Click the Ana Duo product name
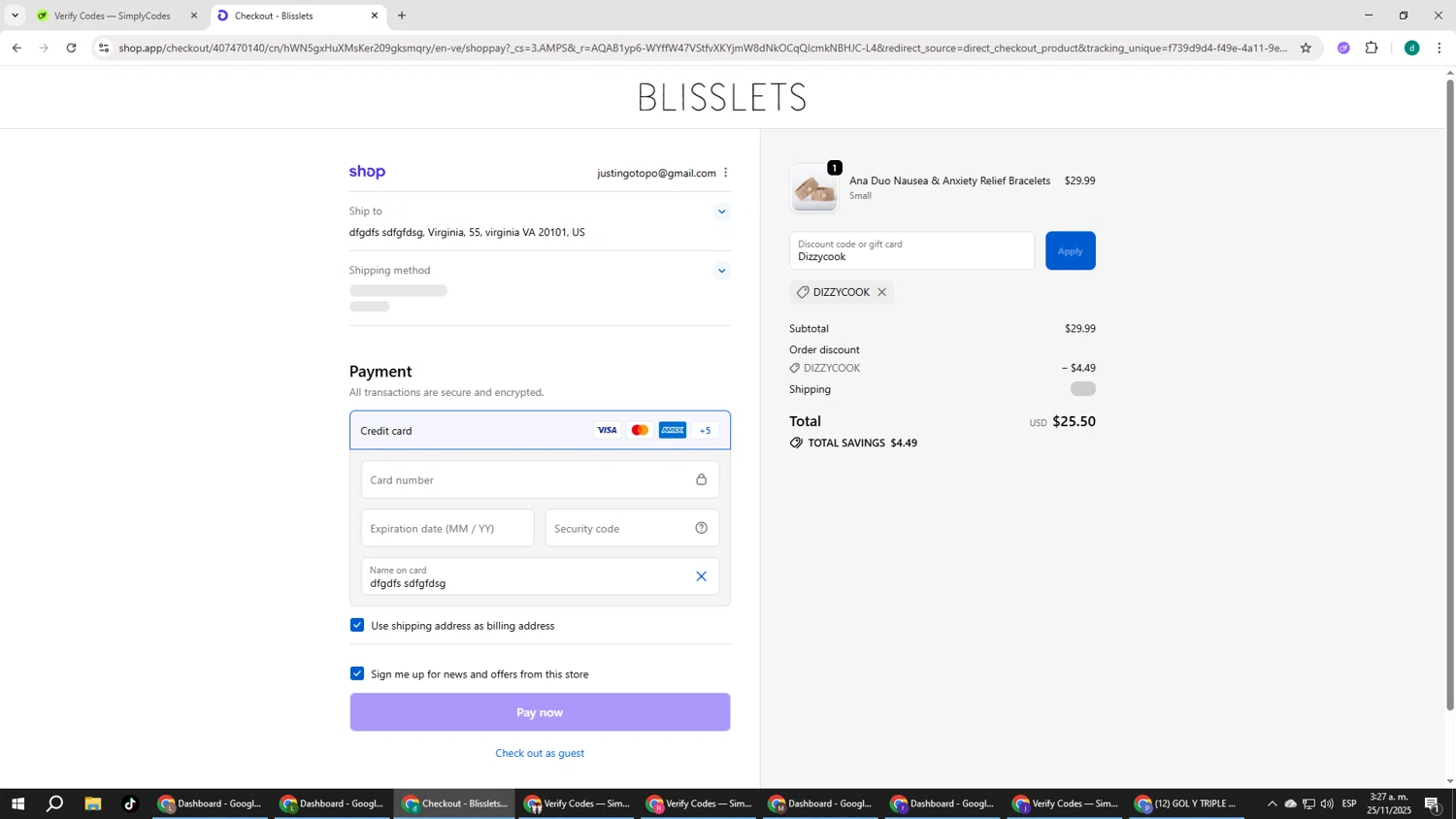This screenshot has width=1456, height=819. pyautogui.click(x=949, y=180)
